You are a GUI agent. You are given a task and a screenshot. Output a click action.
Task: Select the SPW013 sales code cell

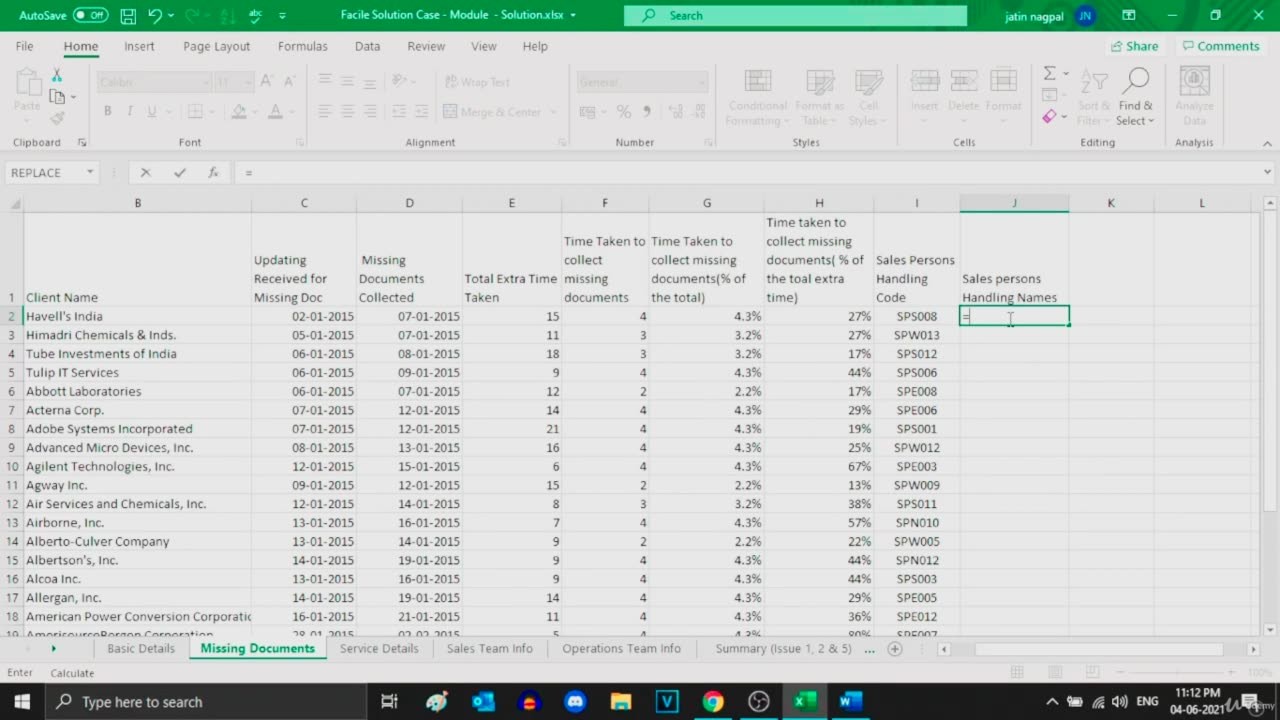(x=916, y=335)
